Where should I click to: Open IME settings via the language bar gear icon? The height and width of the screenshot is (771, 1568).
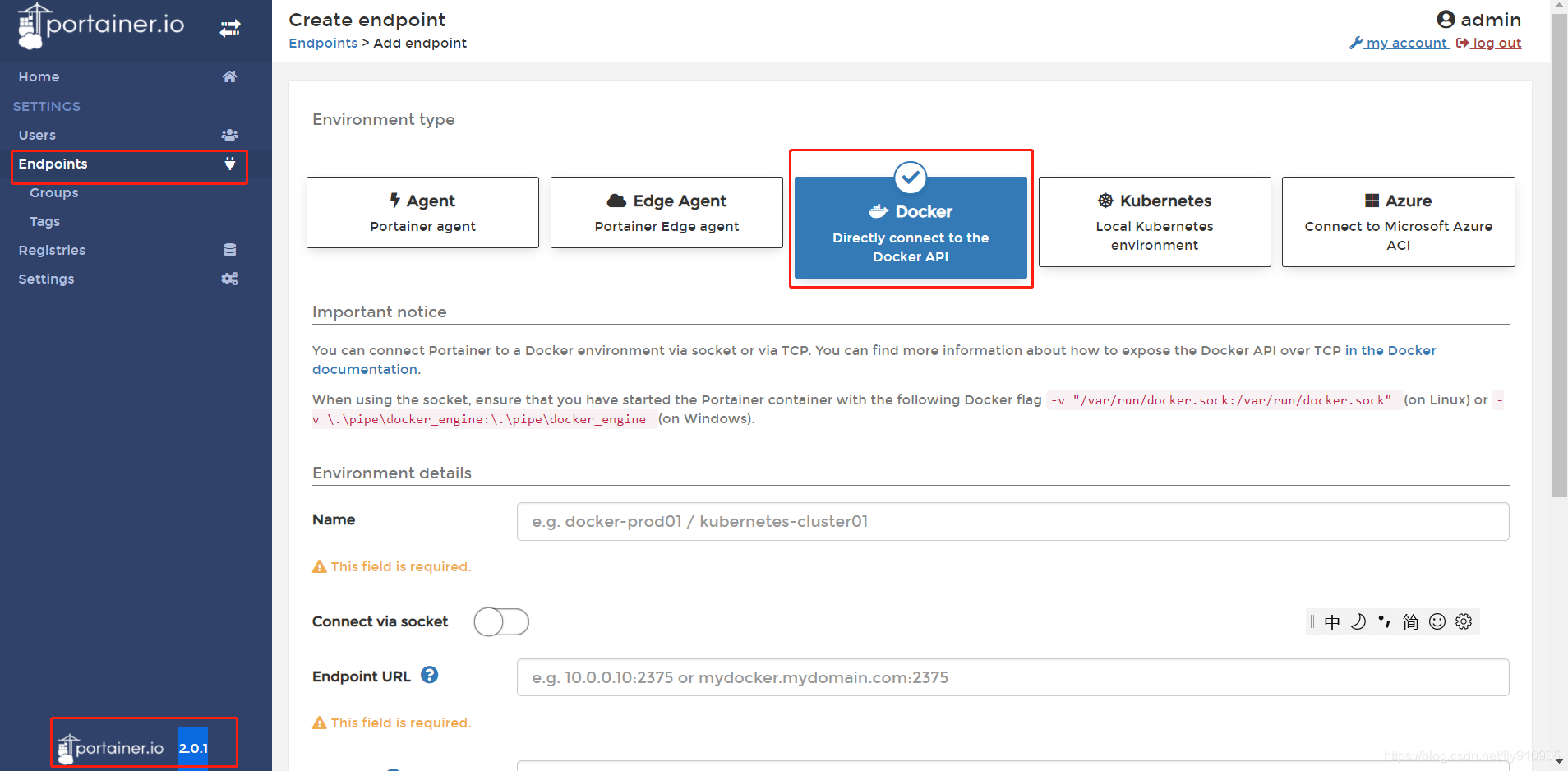click(1464, 621)
